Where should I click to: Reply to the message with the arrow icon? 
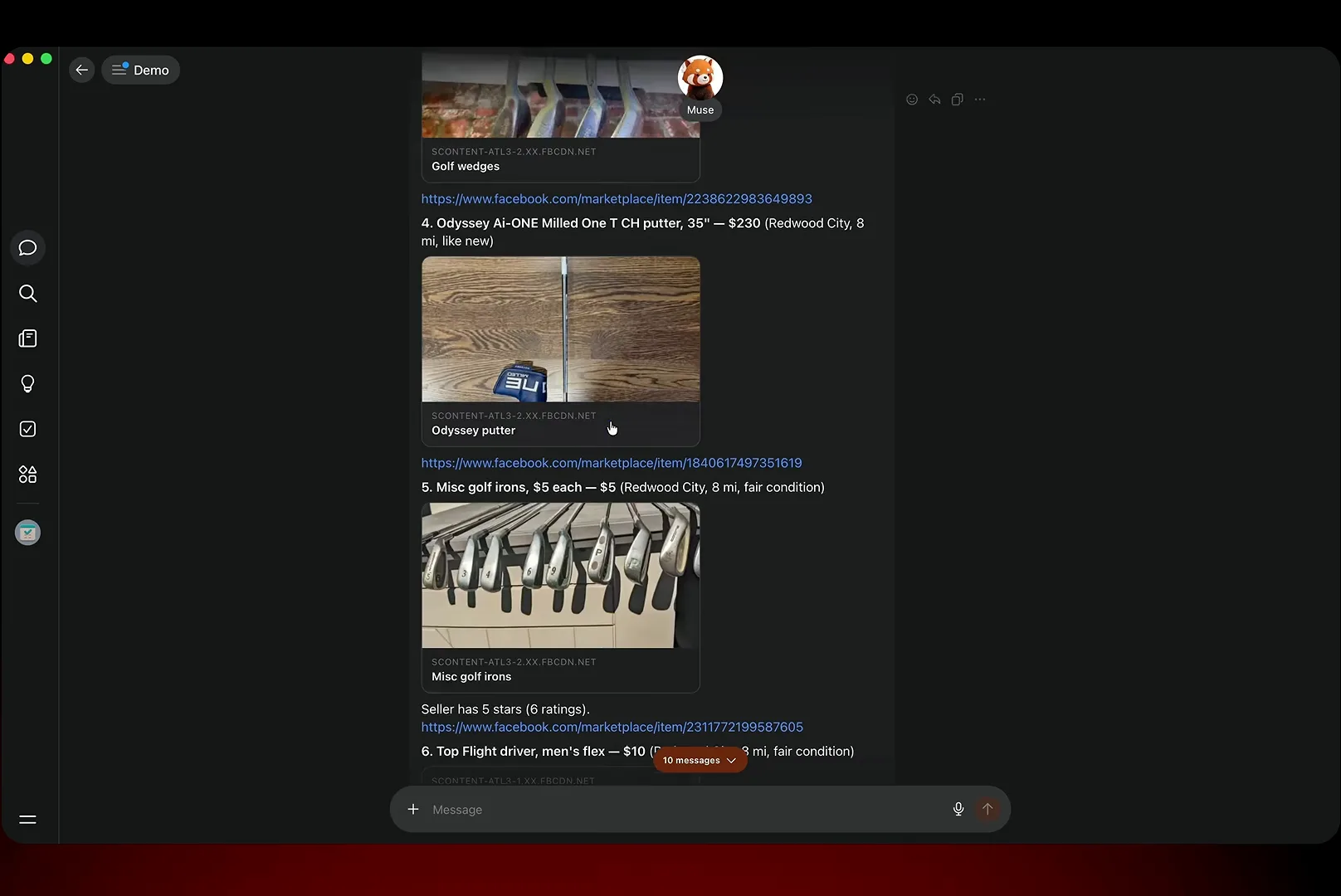[934, 100]
